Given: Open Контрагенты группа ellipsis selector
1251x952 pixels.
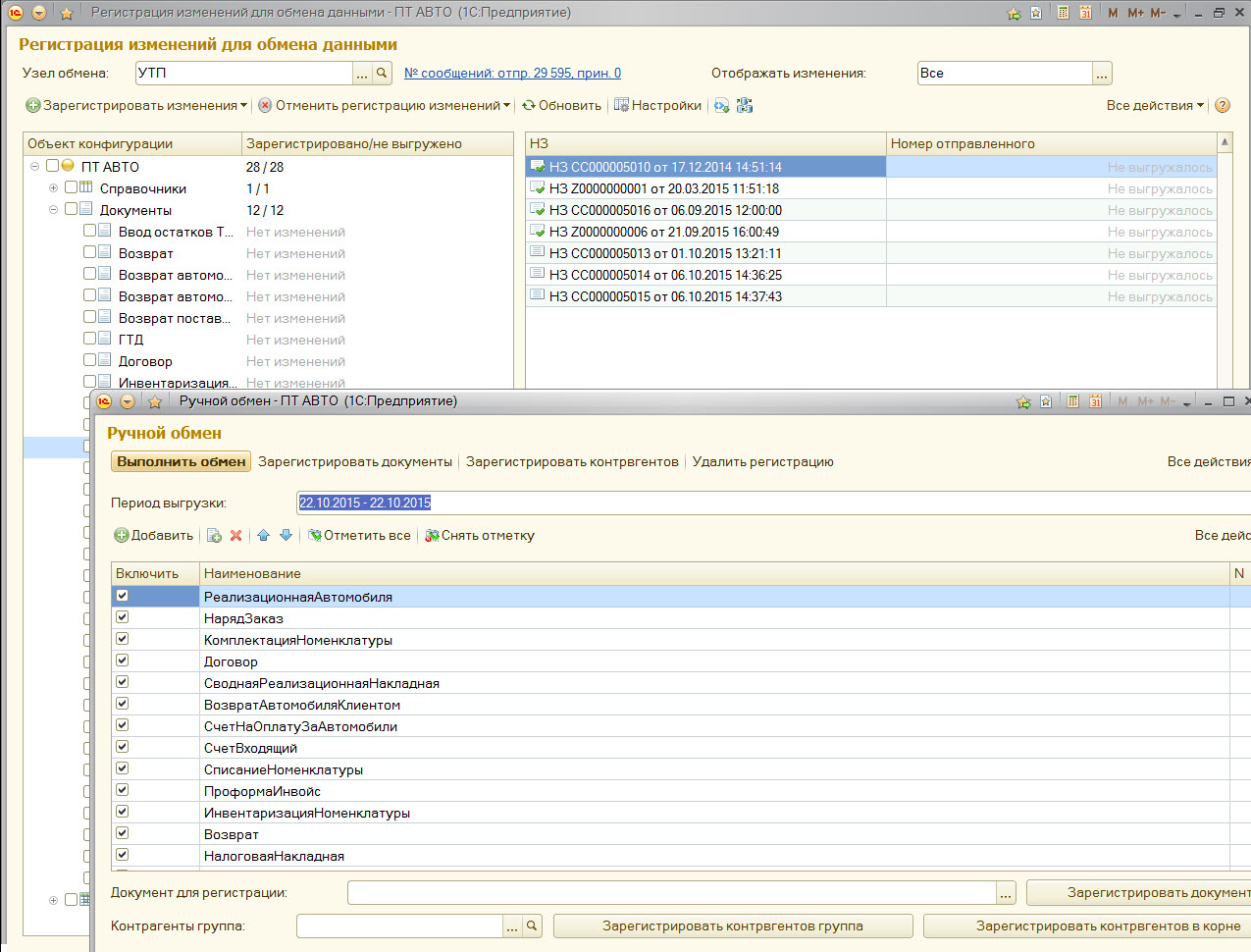Looking at the screenshot, I should 512,926.
